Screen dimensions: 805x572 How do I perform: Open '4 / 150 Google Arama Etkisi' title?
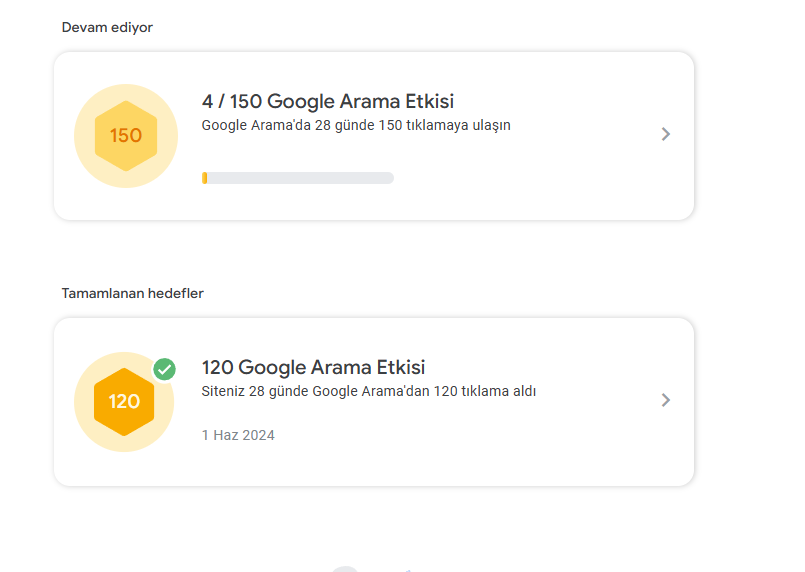(328, 101)
